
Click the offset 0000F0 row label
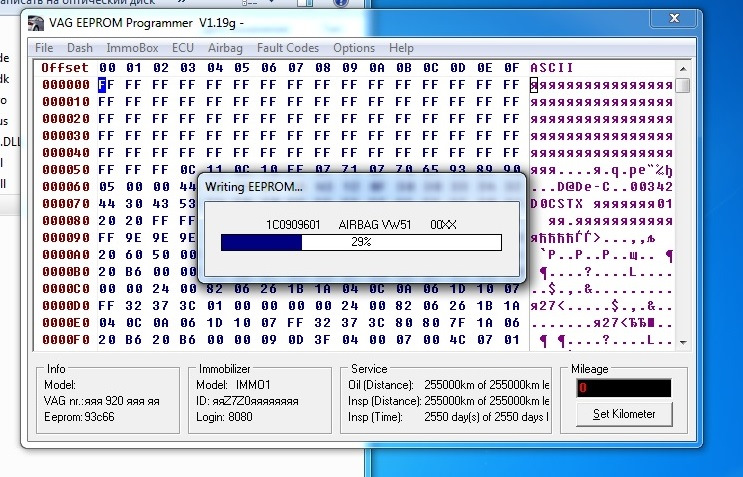coord(66,340)
